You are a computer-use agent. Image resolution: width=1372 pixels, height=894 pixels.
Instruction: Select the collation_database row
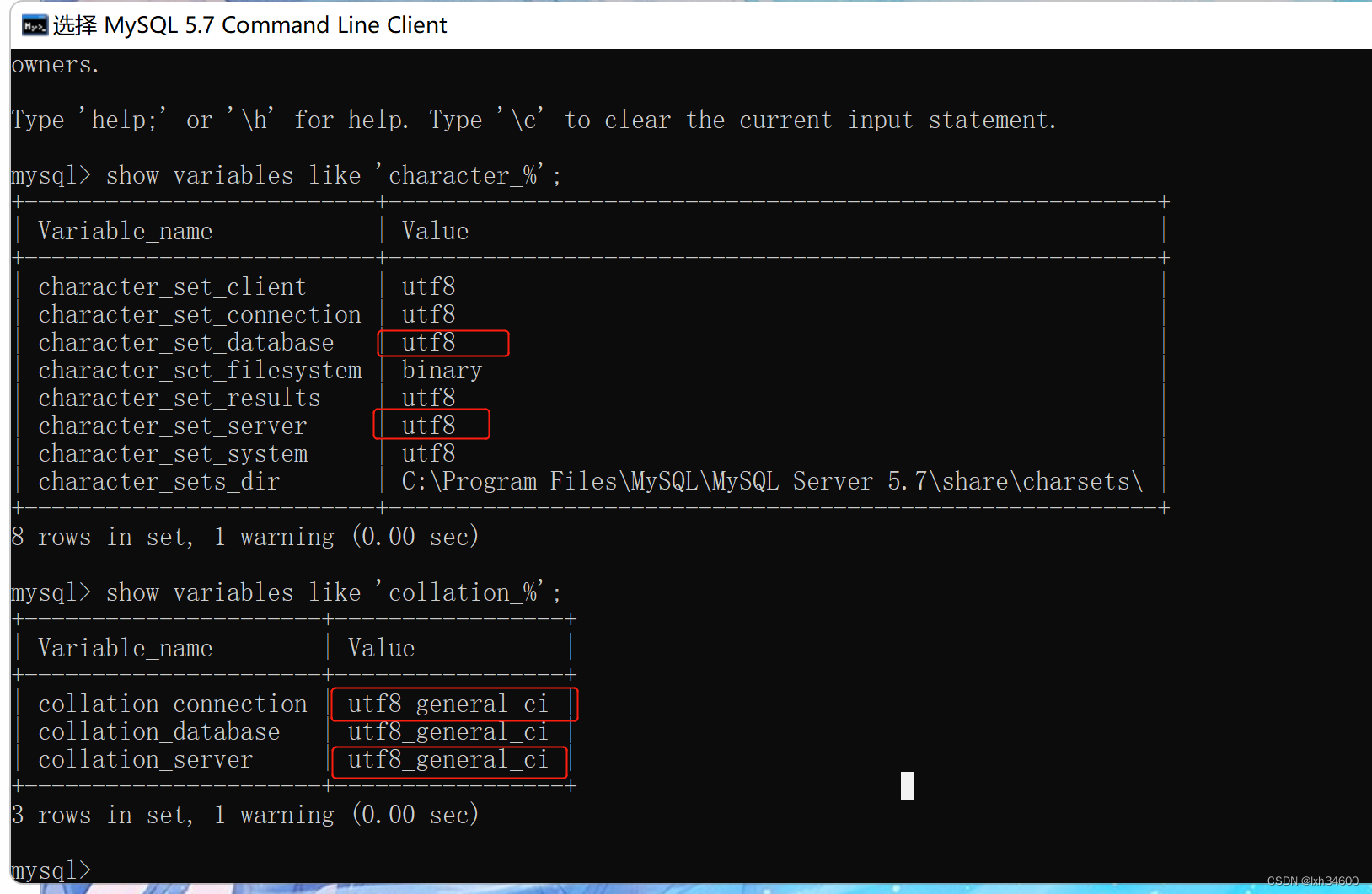pyautogui.click(x=159, y=731)
